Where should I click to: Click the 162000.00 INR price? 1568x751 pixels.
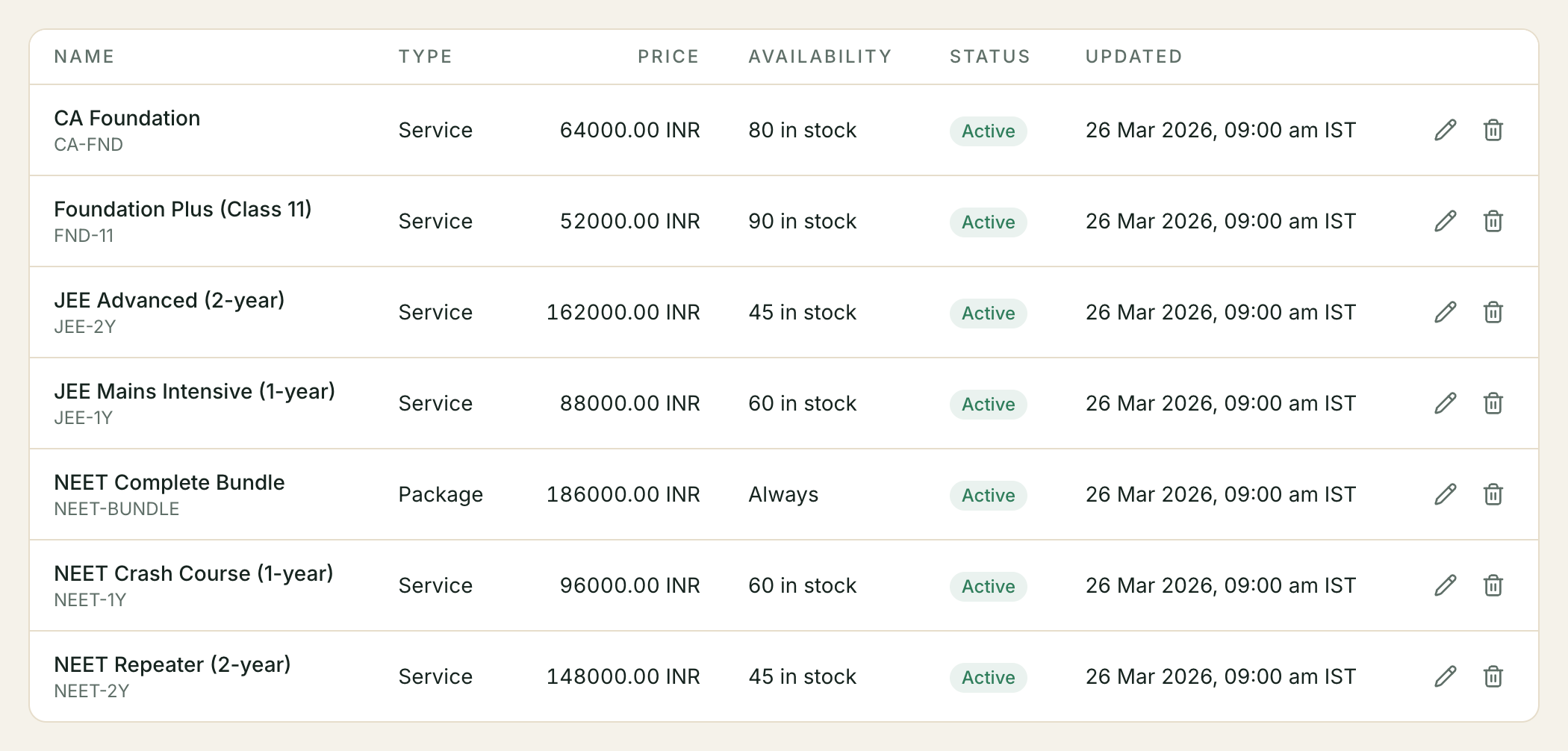click(623, 312)
